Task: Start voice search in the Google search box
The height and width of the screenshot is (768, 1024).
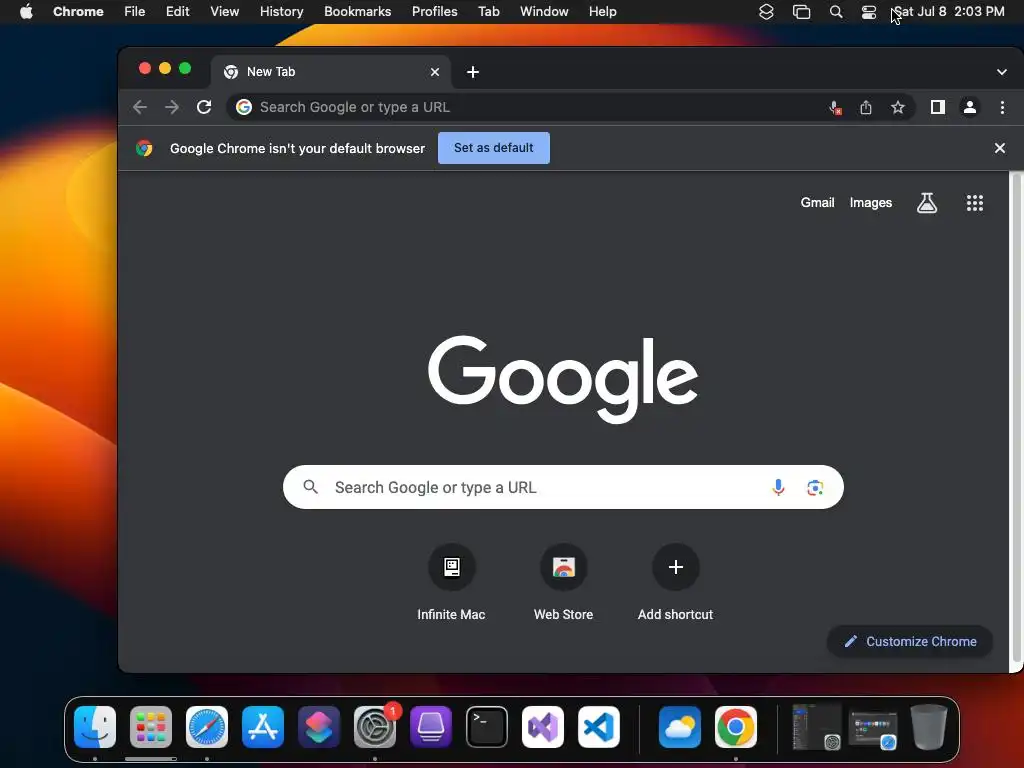Action: tap(778, 487)
